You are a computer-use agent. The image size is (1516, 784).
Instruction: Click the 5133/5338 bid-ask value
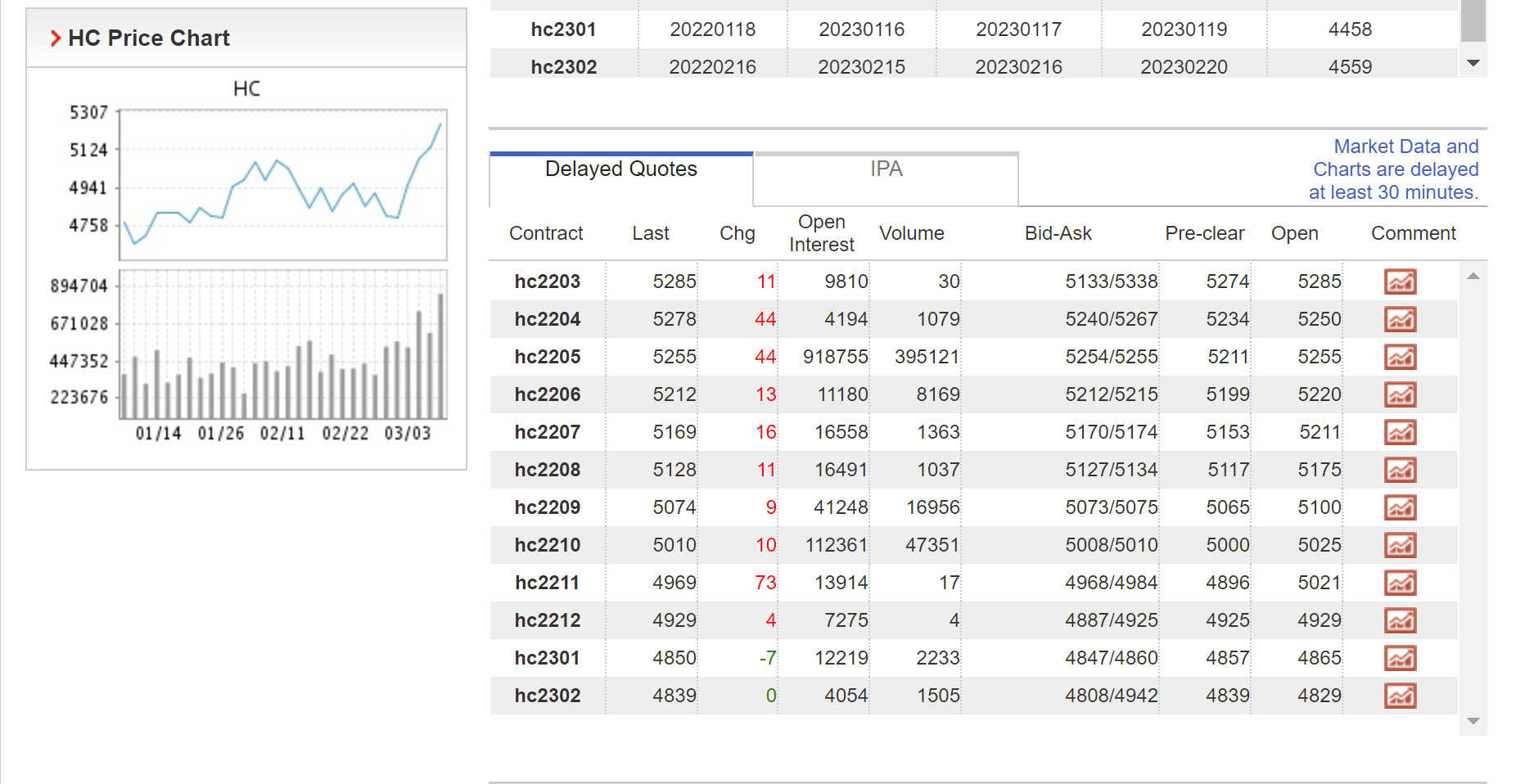click(1112, 282)
